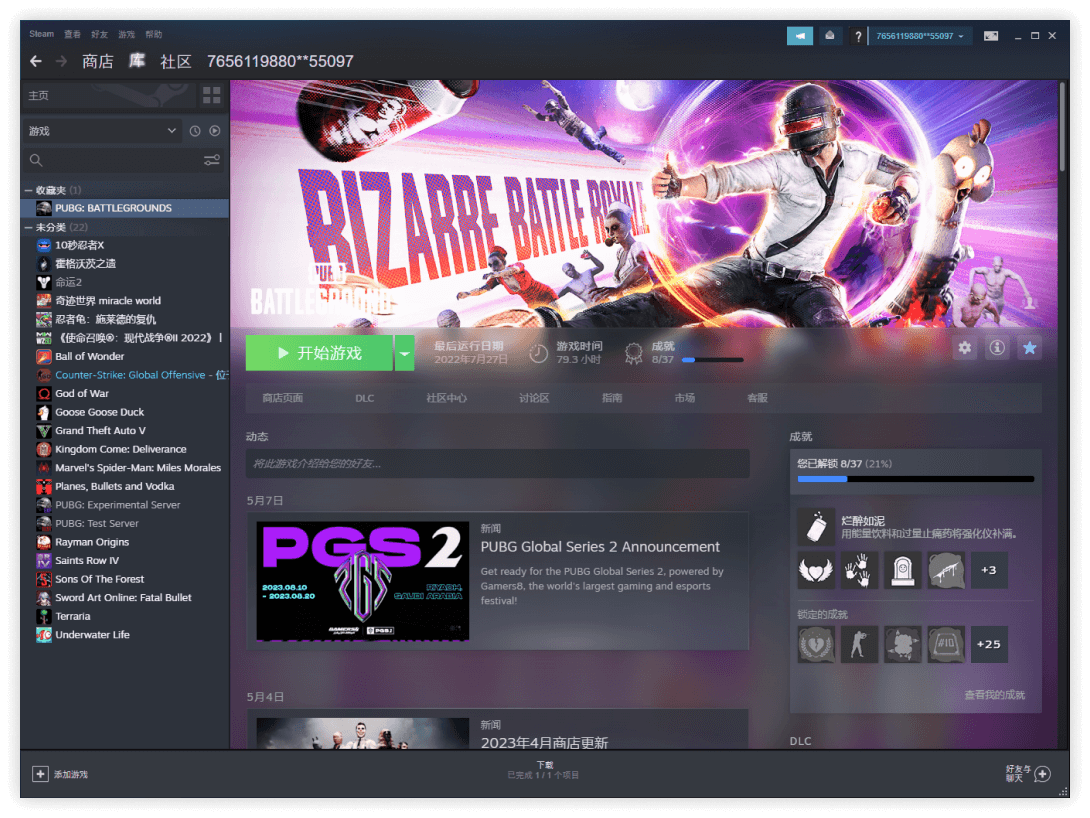Toggle the favorite star for PUBG
Viewport: 1090px width, 818px height.
coord(1029,348)
